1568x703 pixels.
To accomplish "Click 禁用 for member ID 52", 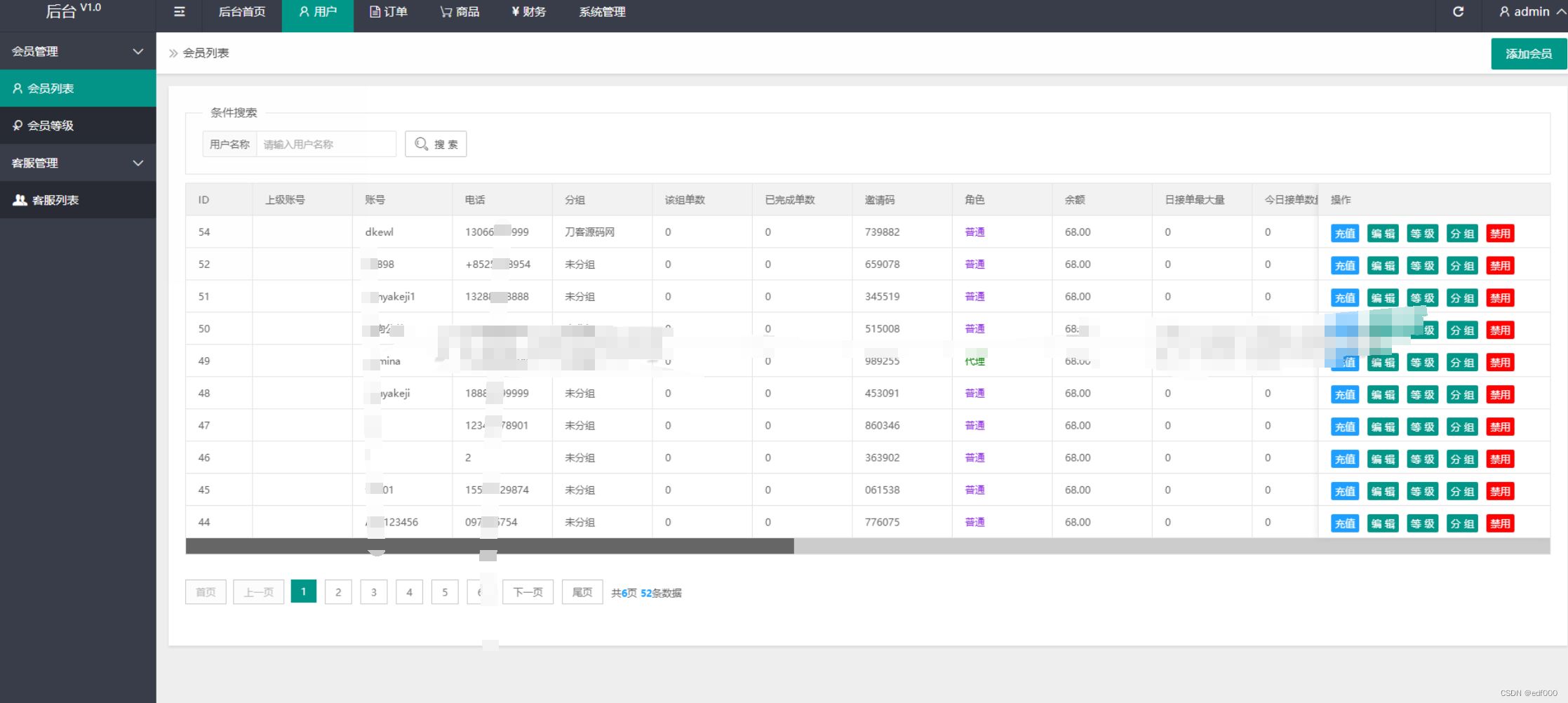I will coord(1500,266).
